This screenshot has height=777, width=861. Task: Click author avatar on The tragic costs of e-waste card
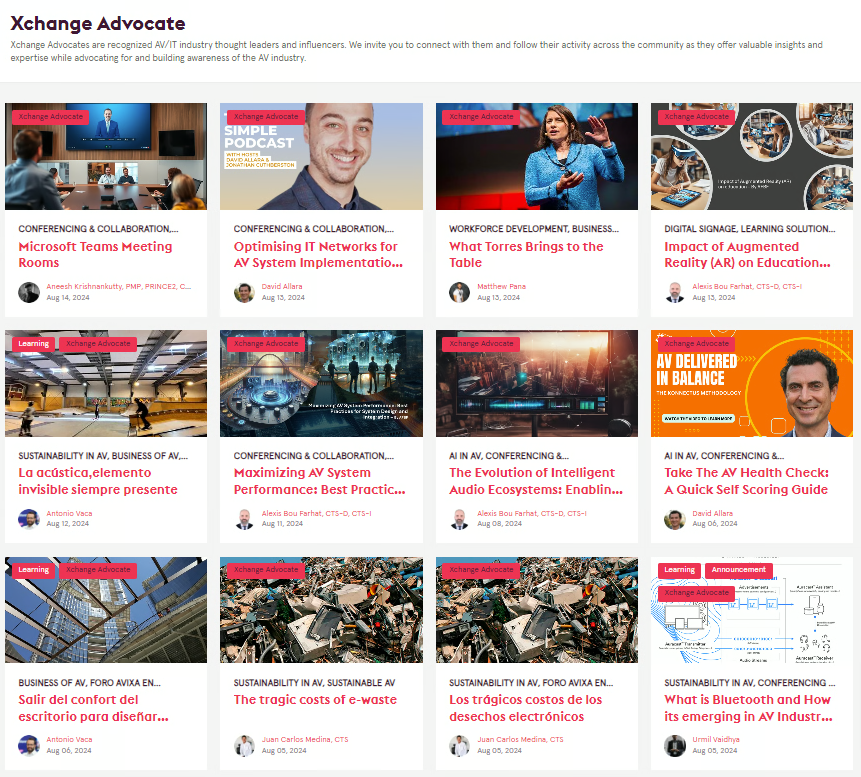tap(244, 746)
